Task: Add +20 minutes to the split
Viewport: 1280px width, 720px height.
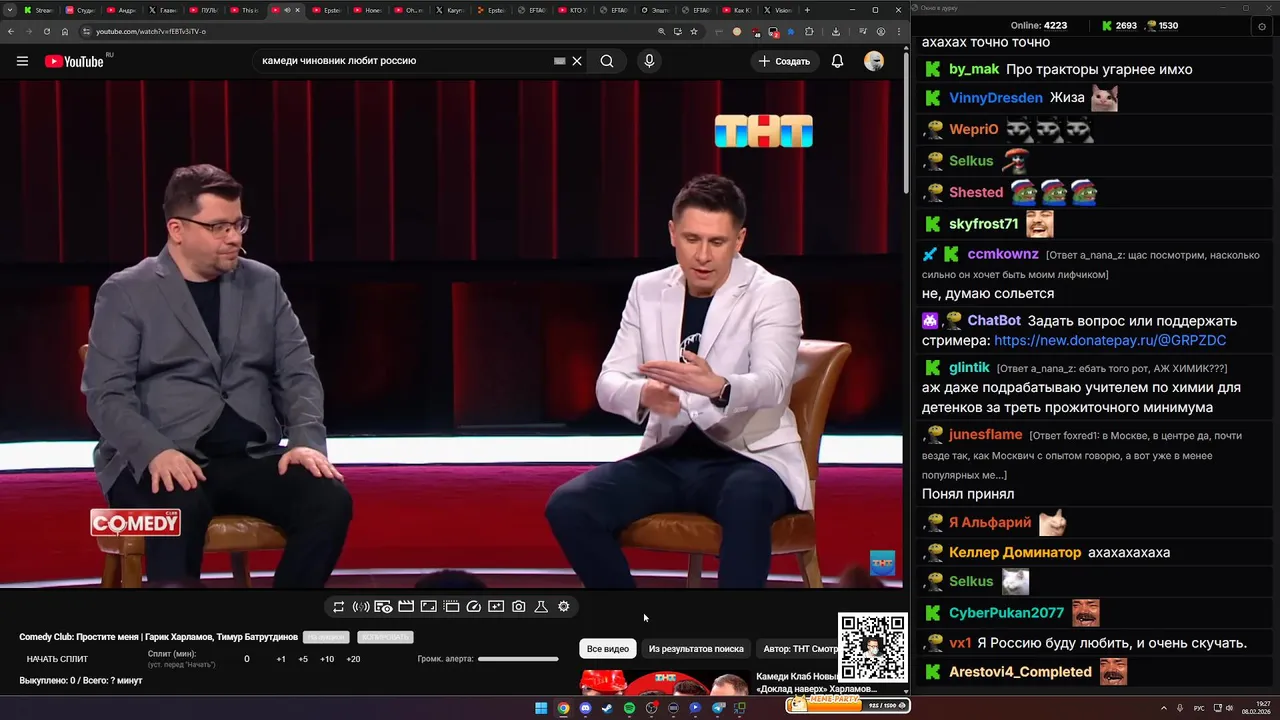Action: (353, 659)
